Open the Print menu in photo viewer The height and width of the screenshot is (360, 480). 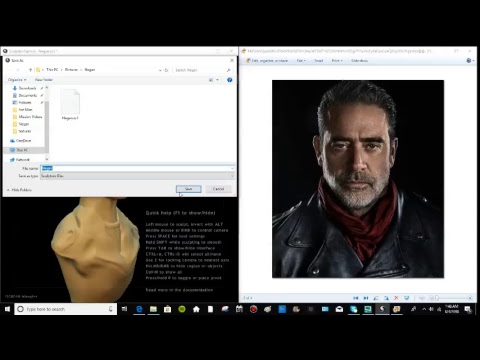pos(337,61)
